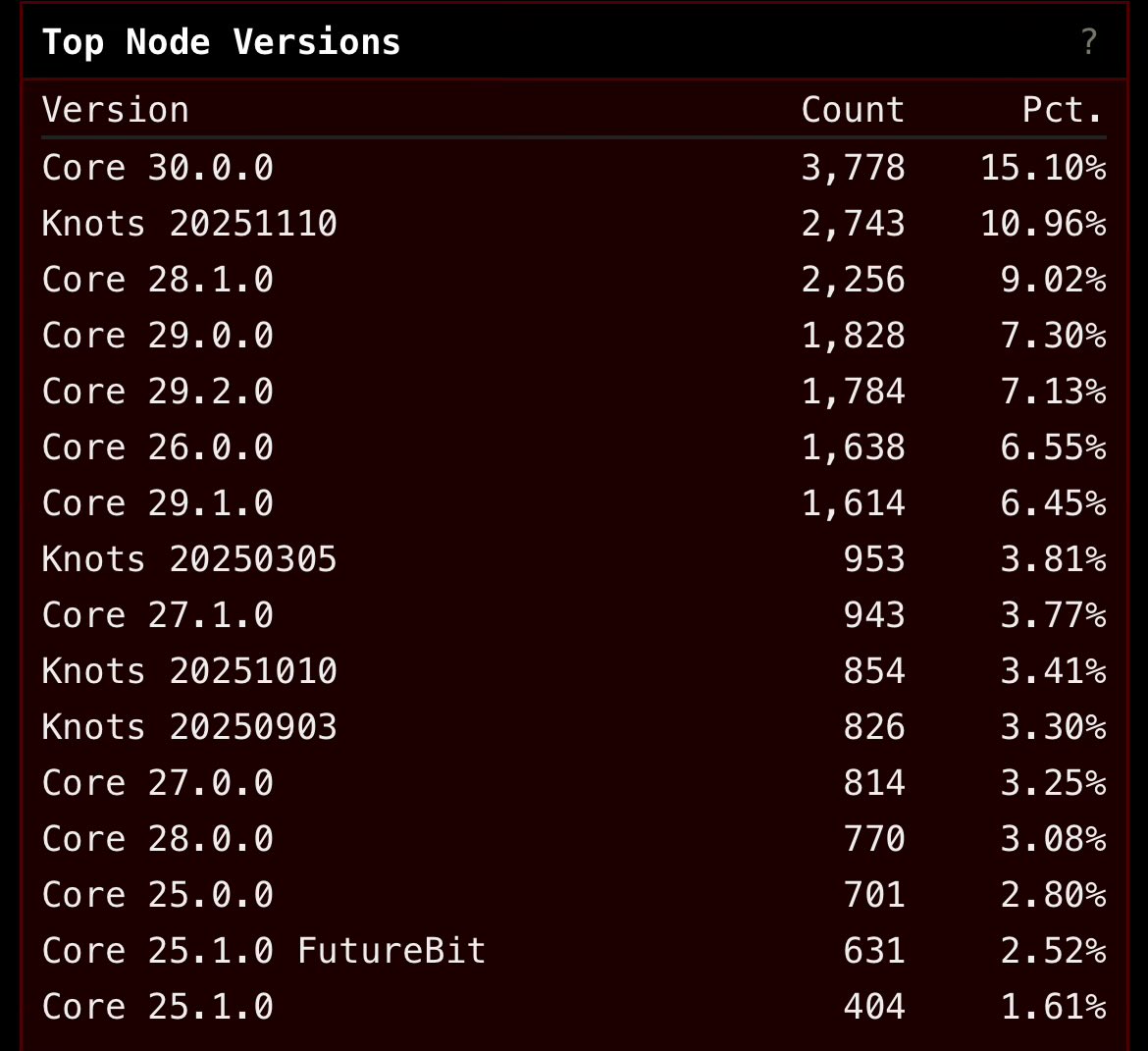Click the percentage 3.08%
Image resolution: width=1148 pixels, height=1051 pixels.
point(1054,839)
